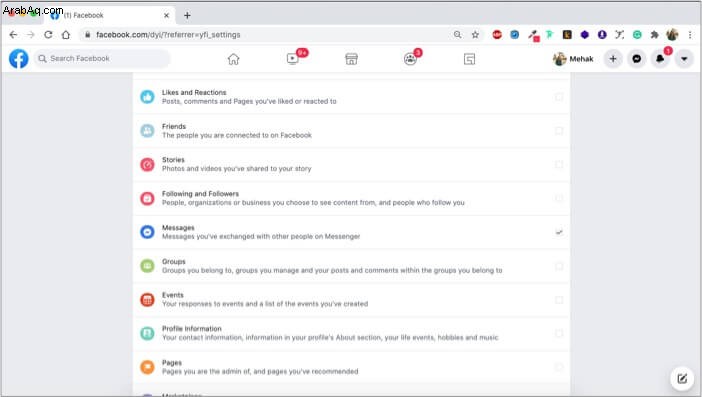
Task: Open the Messenger icon in header
Action: [x=637, y=59]
